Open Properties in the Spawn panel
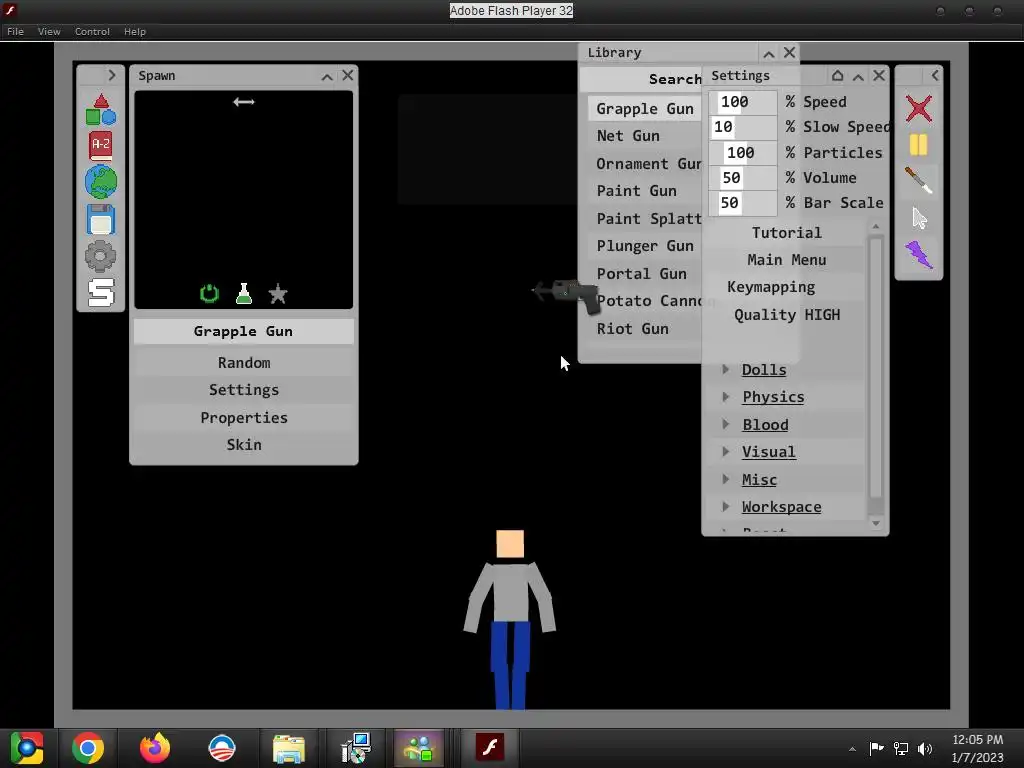The height and width of the screenshot is (768, 1024). [244, 417]
